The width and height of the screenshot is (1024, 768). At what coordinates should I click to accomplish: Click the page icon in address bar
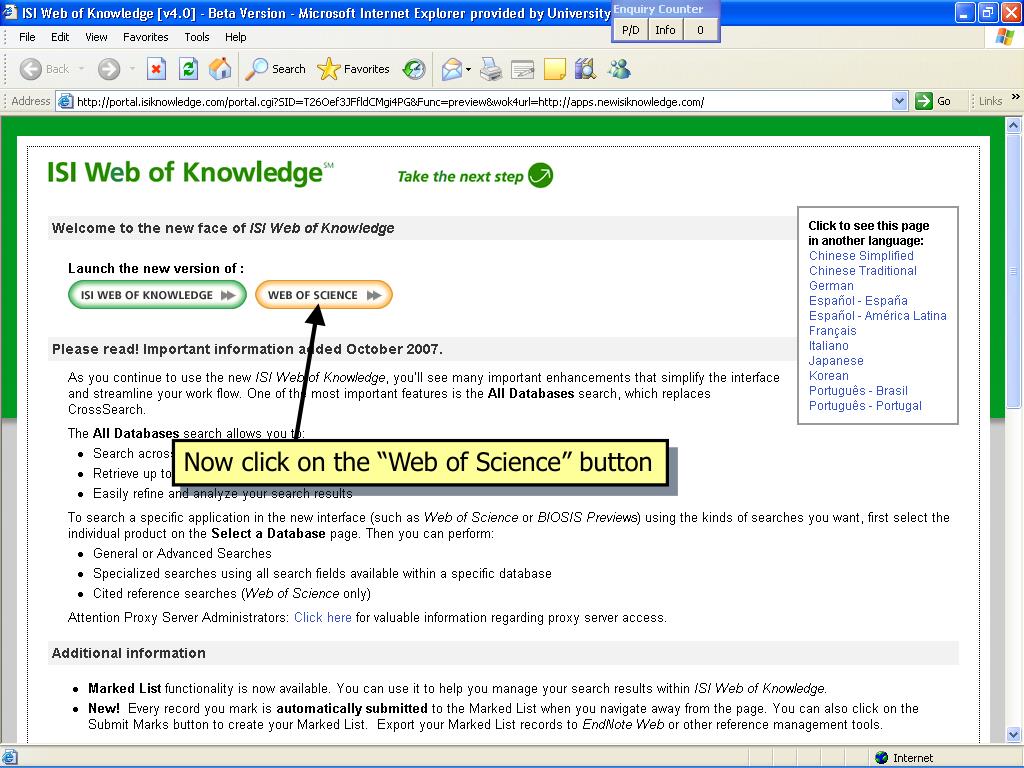65,101
